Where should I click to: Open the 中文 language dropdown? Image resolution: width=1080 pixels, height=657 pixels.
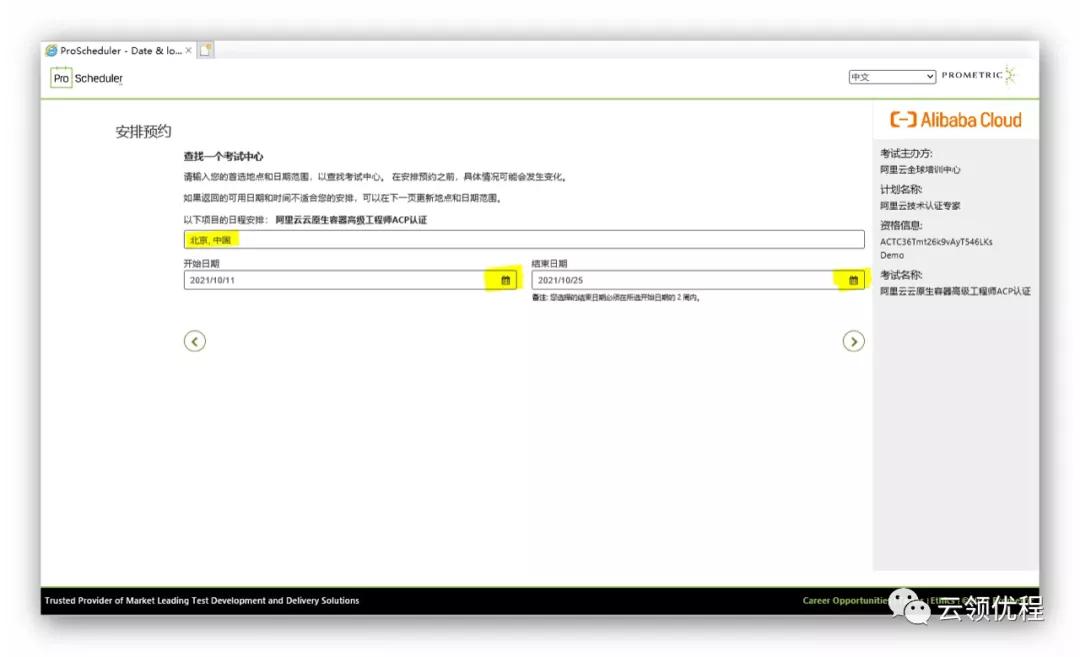pyautogui.click(x=892, y=76)
